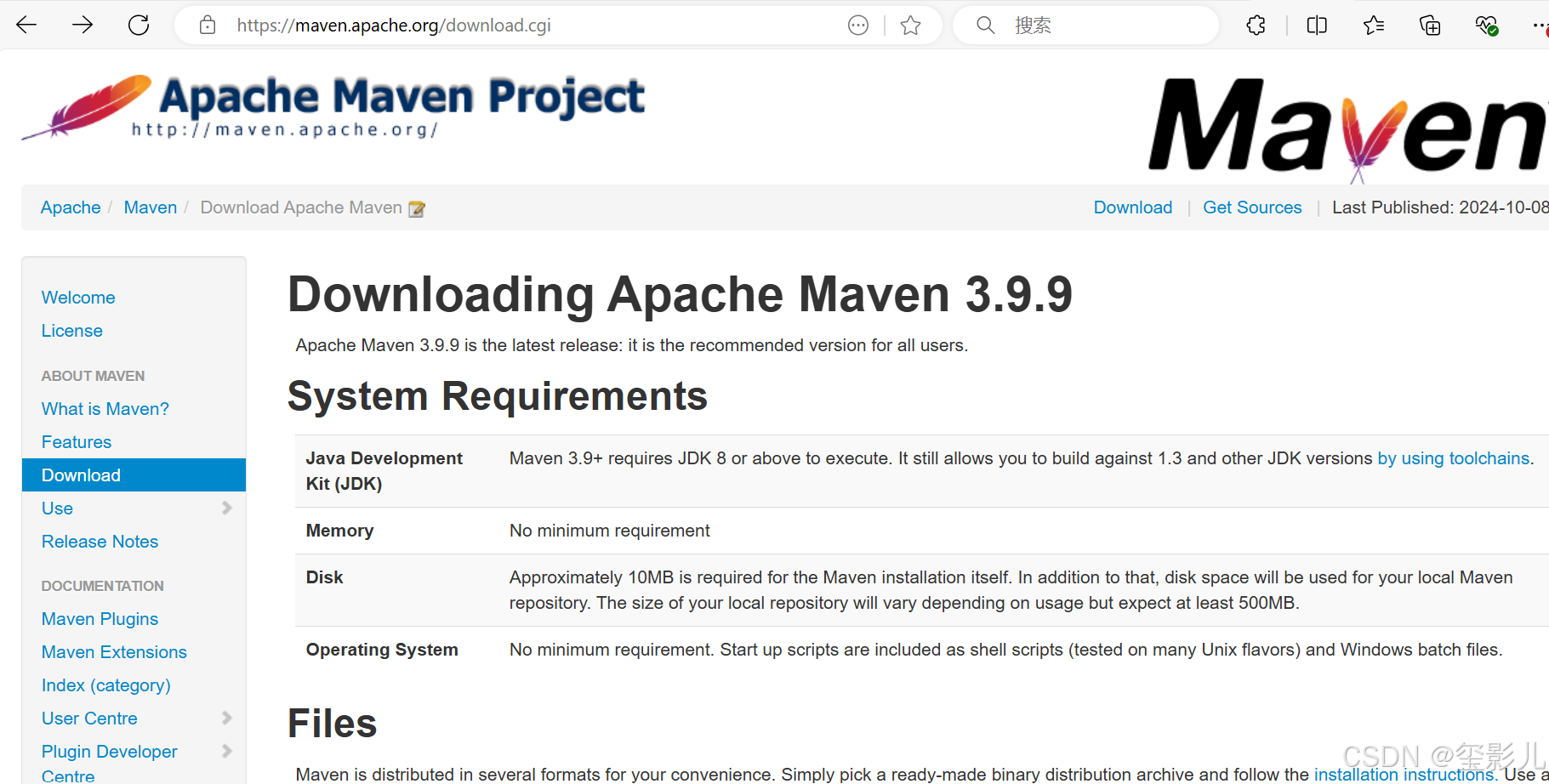Open the Welcome sidebar link
1549x784 pixels.
[78, 298]
